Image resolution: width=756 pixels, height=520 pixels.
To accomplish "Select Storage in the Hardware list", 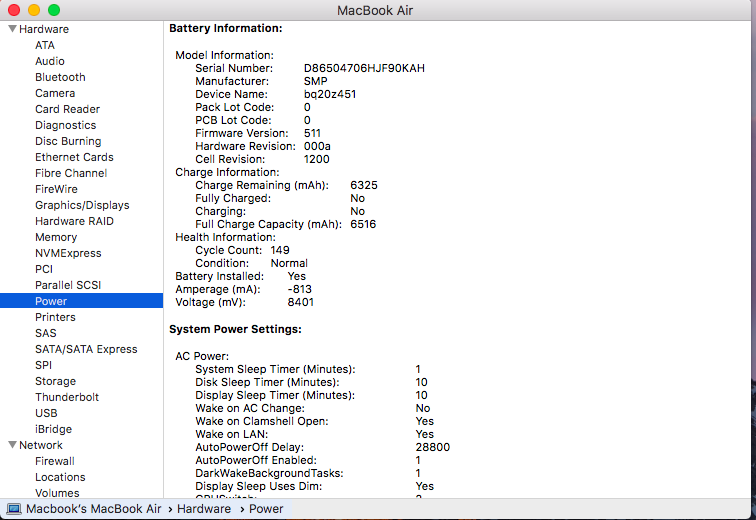I will click(x=55, y=381).
